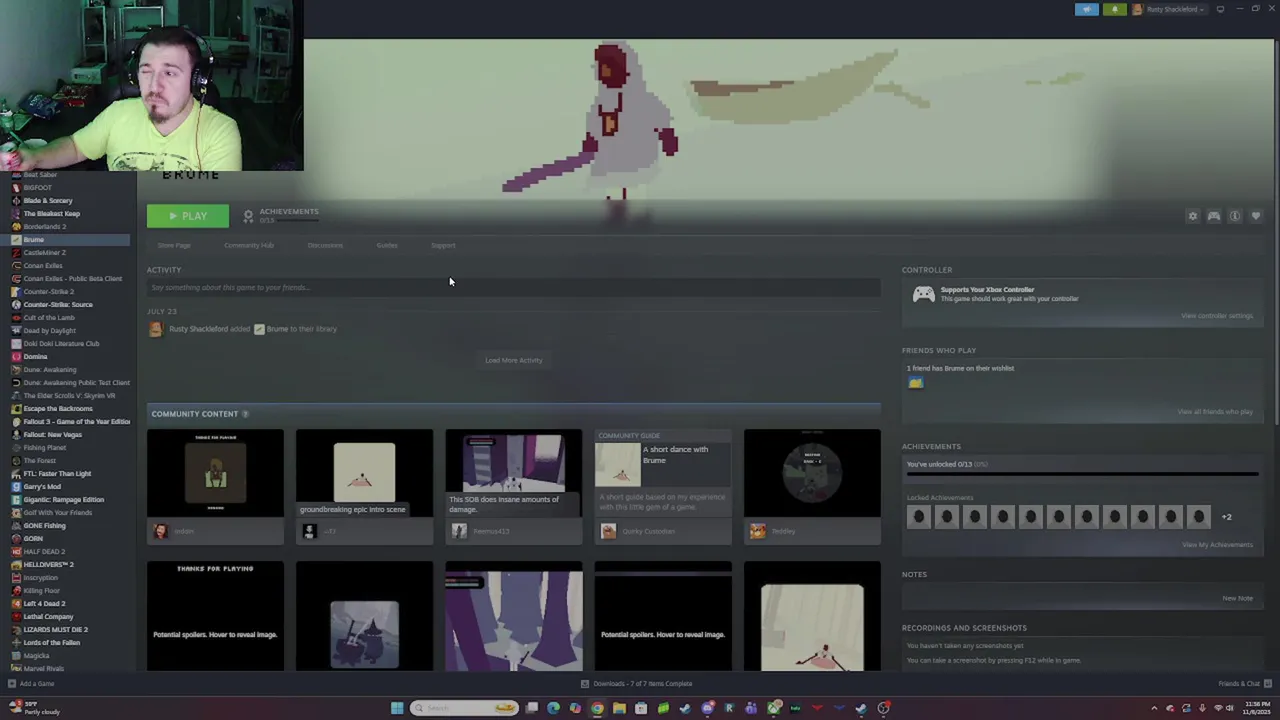Open View all friends who play link
This screenshot has width=1280, height=720.
pos(1214,412)
